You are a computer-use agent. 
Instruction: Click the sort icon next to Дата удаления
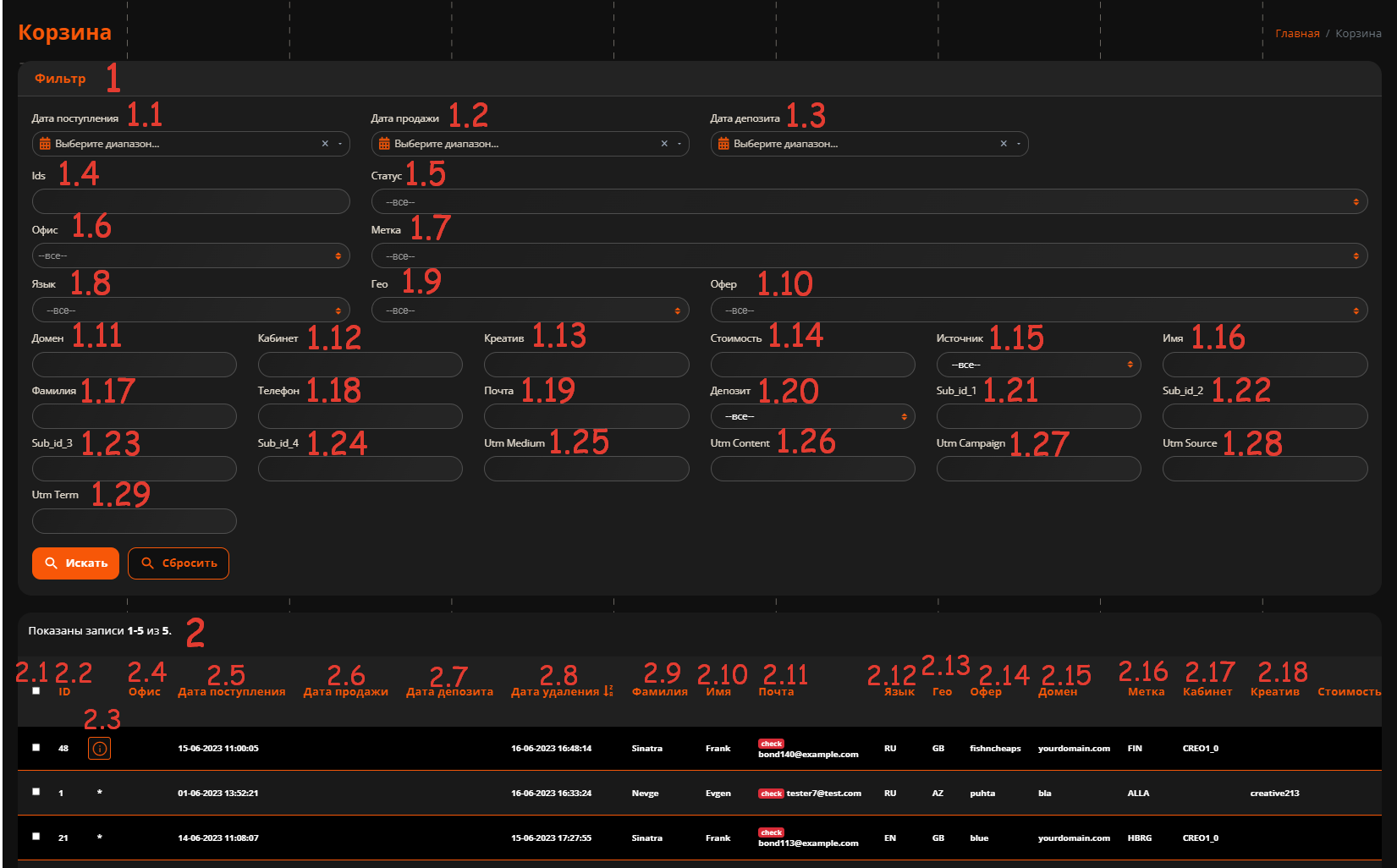tap(608, 691)
